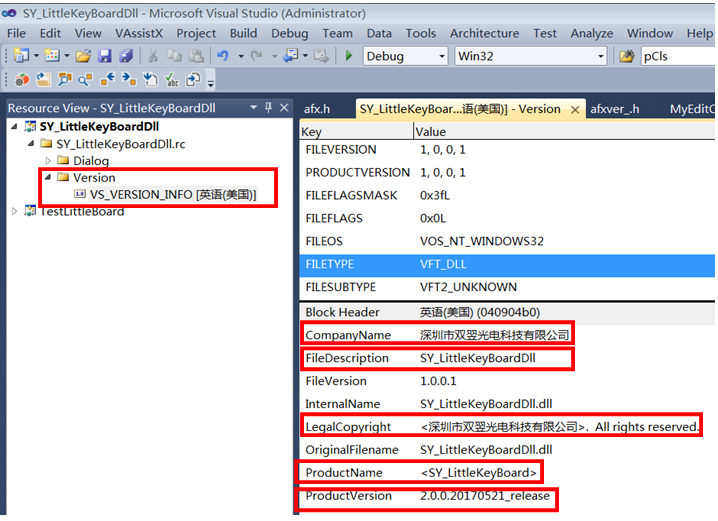The height and width of the screenshot is (521, 718).
Task: Collapse the Version folder node
Action: pos(47,177)
